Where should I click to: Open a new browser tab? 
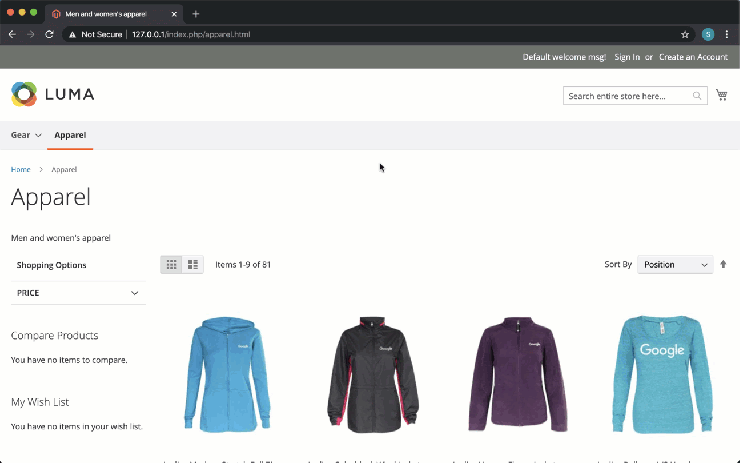coord(196,14)
